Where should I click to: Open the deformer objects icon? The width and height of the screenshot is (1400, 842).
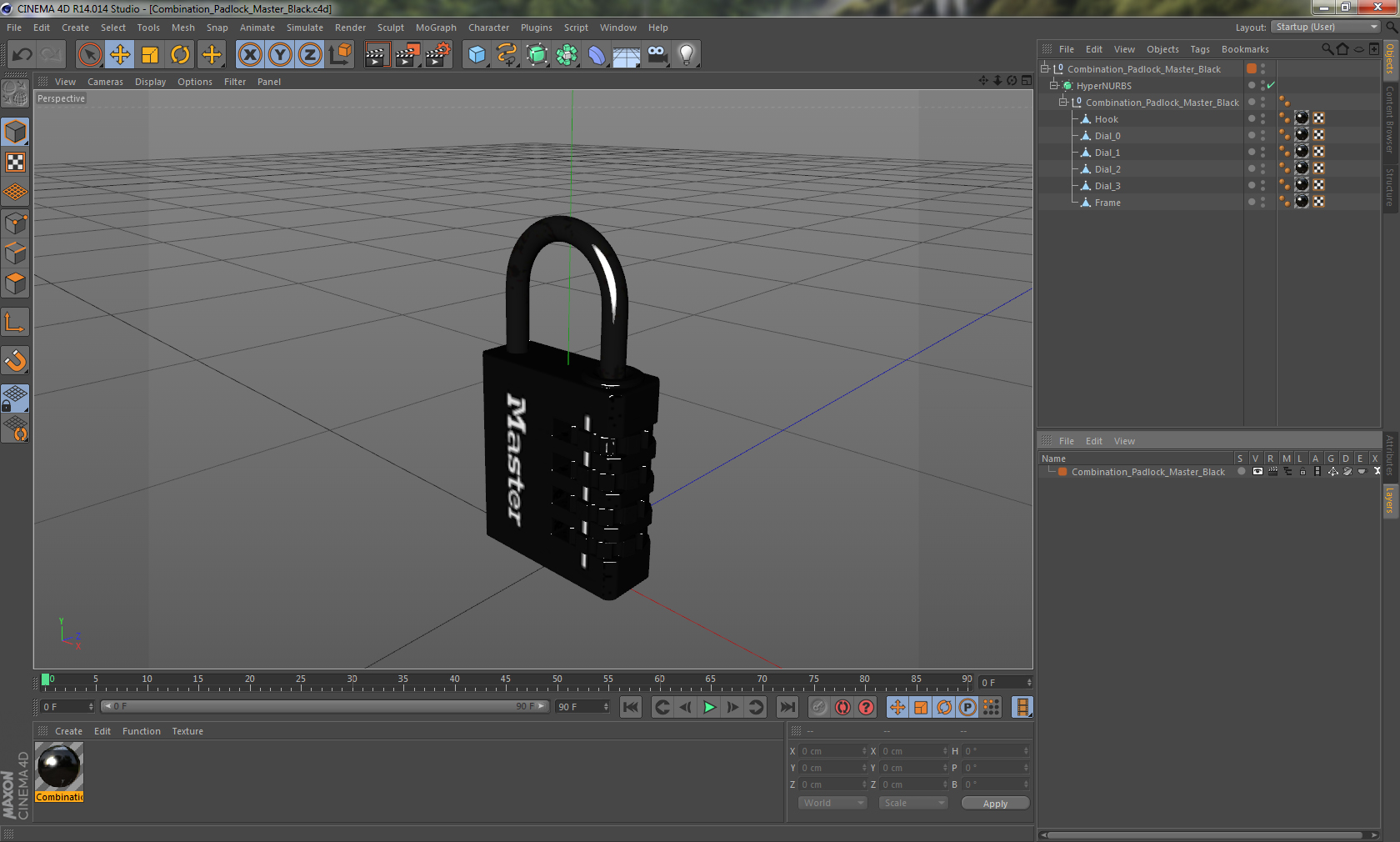[x=597, y=55]
